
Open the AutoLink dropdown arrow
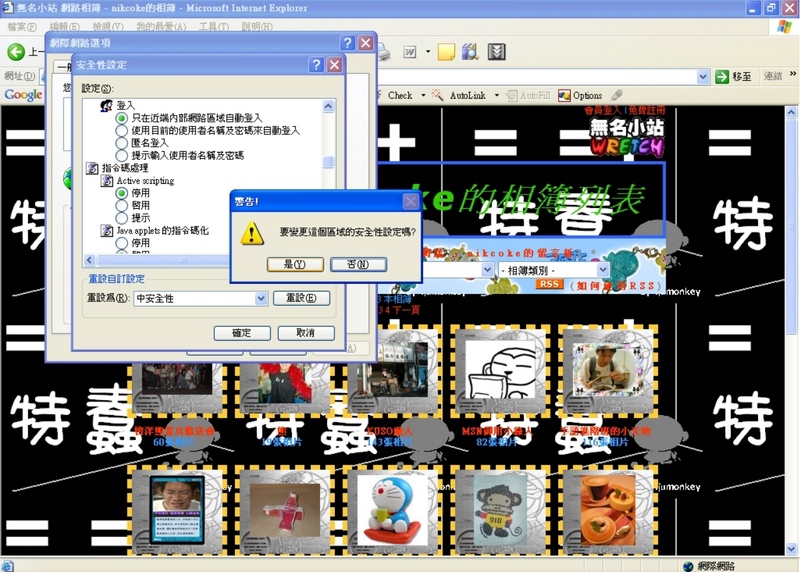[x=496, y=95]
